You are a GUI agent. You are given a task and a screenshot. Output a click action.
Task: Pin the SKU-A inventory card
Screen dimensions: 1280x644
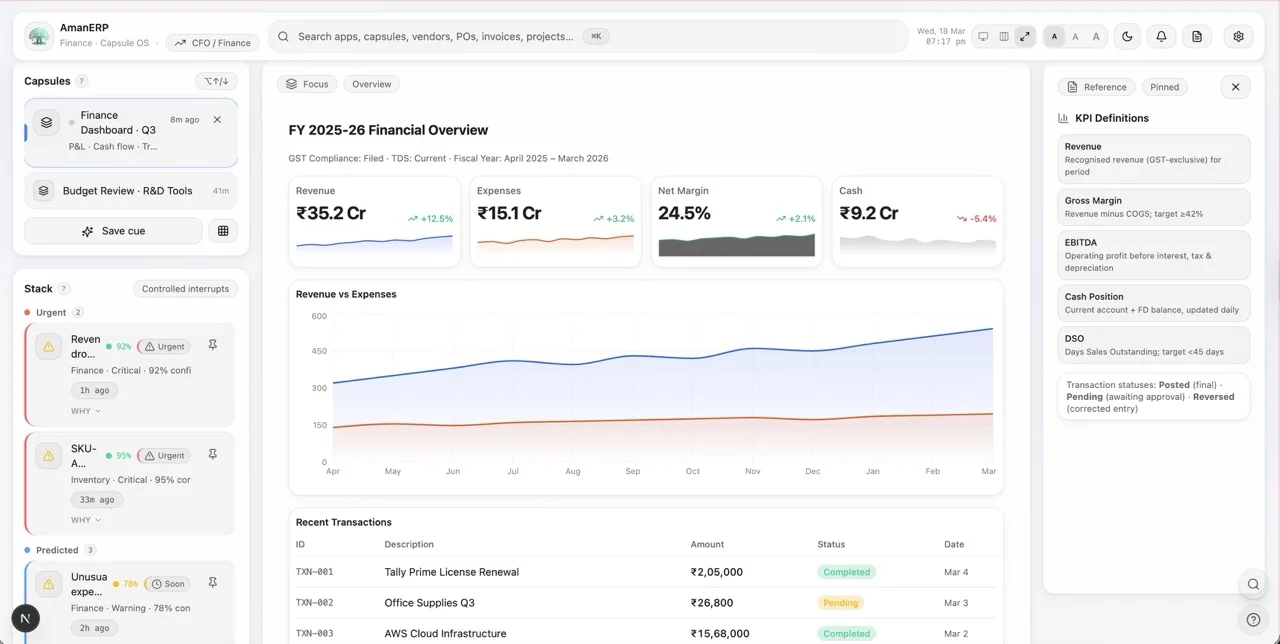[x=212, y=454]
